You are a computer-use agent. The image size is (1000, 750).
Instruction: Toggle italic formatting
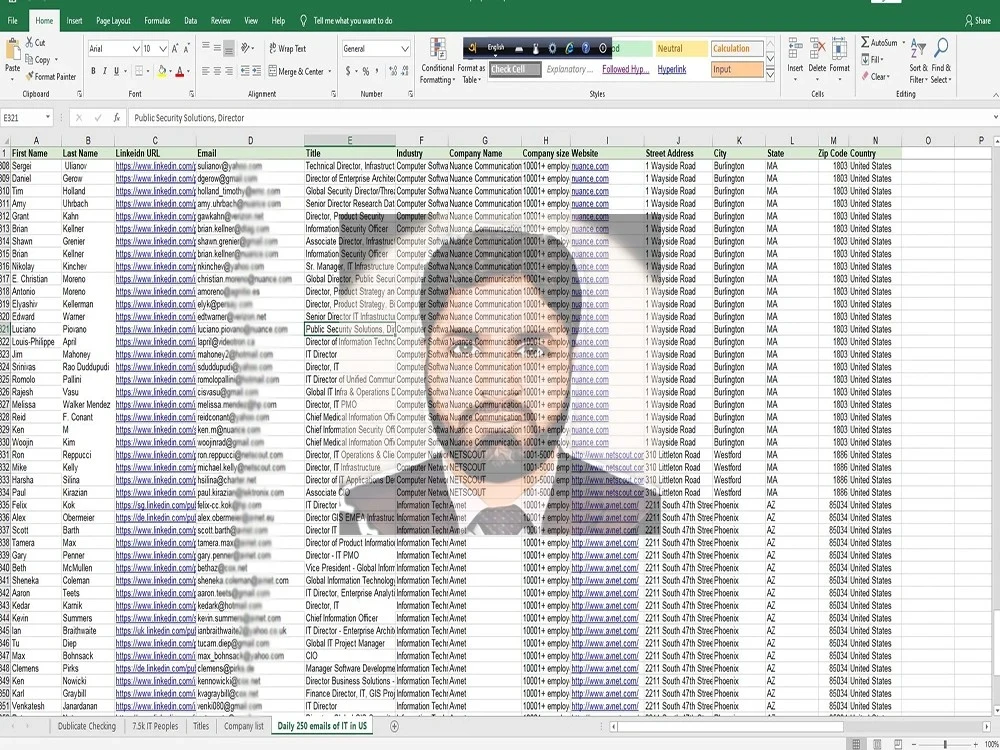(x=105, y=71)
